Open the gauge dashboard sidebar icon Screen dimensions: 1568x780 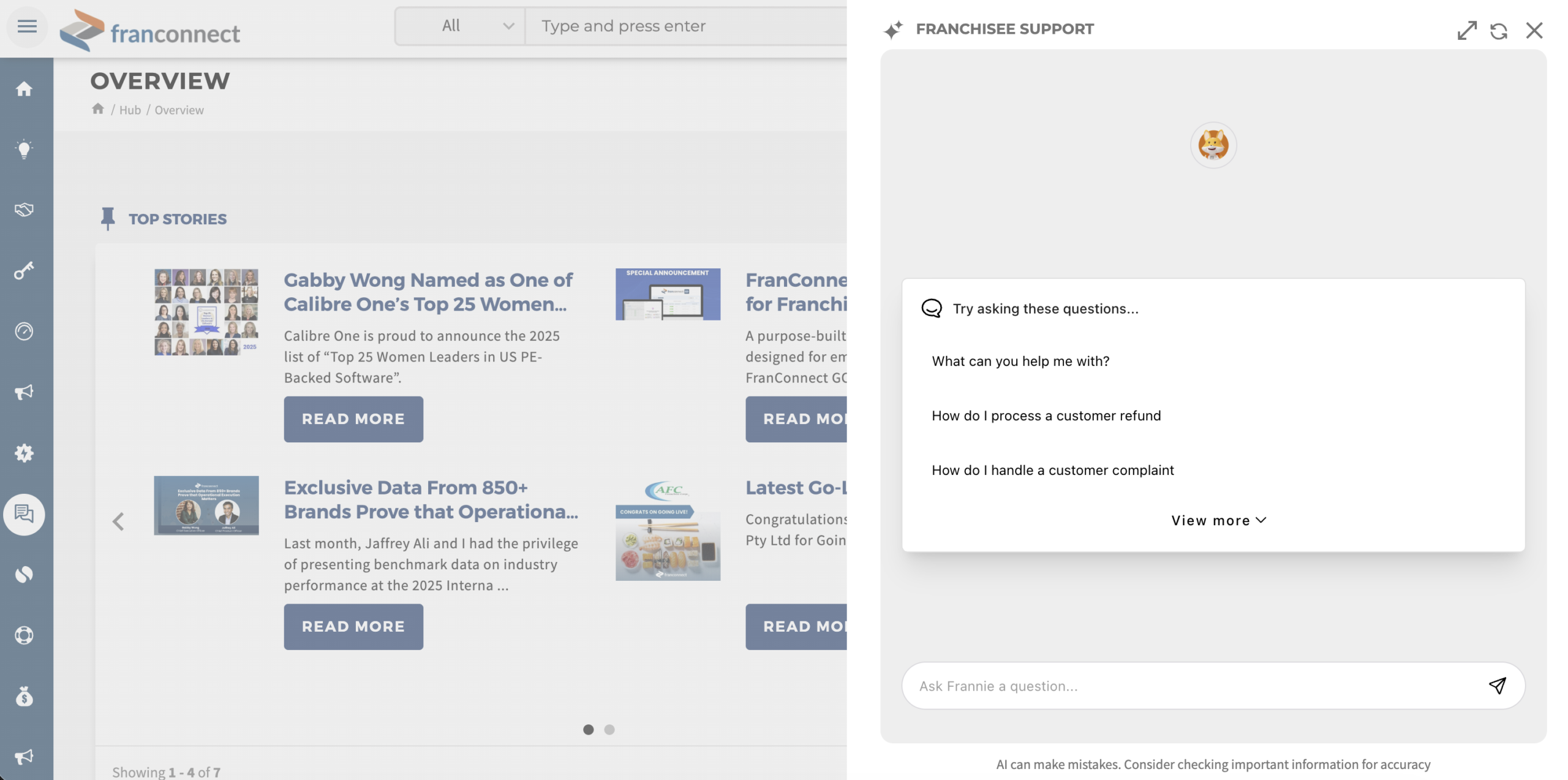tap(24, 331)
